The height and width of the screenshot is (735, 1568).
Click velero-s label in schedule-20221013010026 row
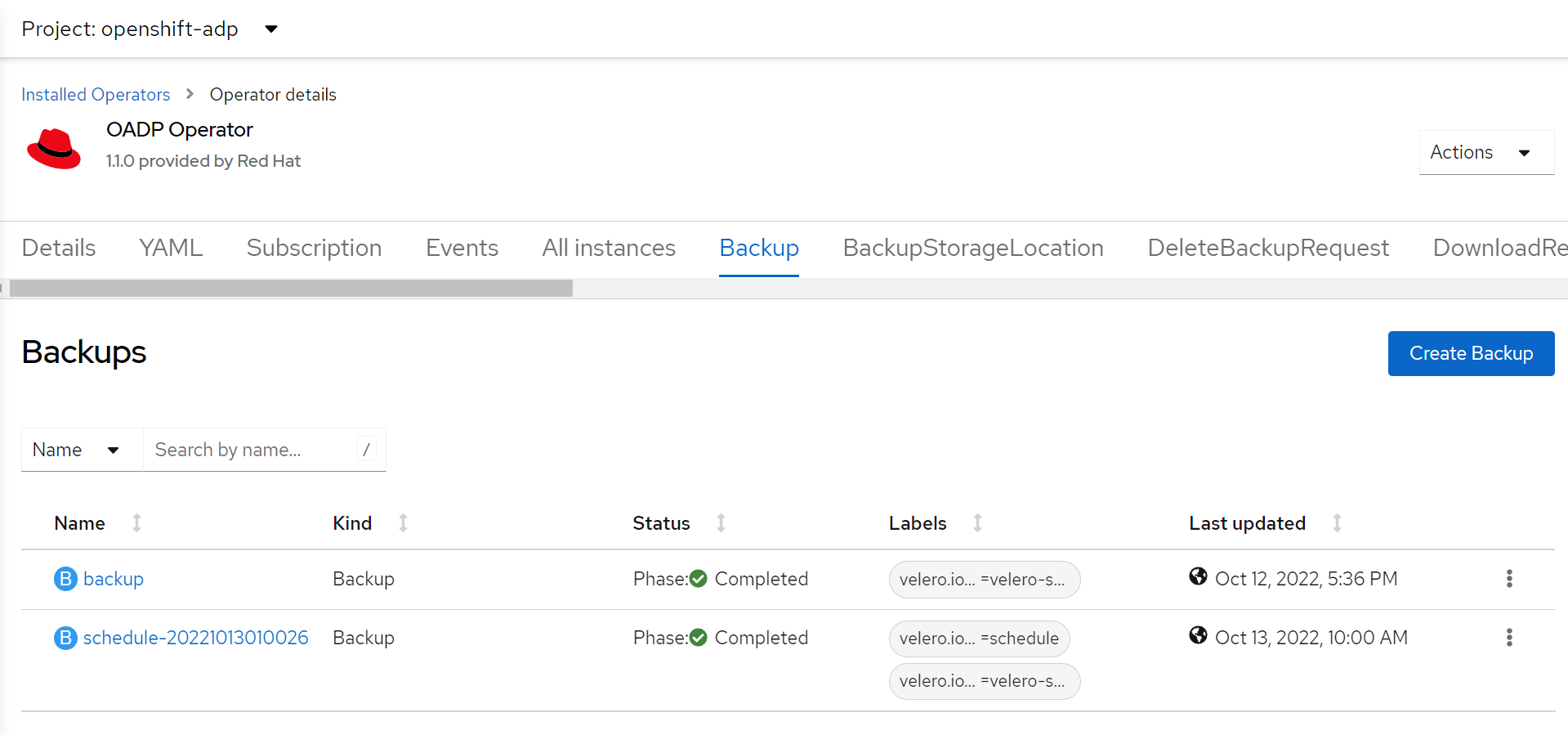(985, 681)
